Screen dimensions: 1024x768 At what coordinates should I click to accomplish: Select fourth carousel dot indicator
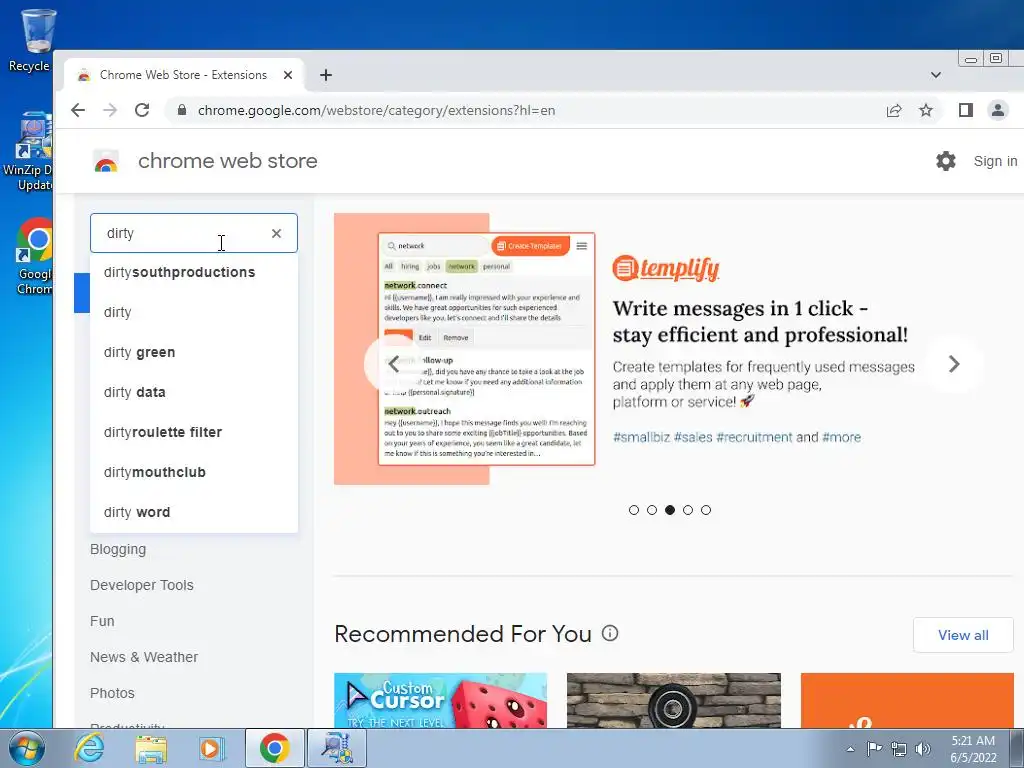(688, 510)
